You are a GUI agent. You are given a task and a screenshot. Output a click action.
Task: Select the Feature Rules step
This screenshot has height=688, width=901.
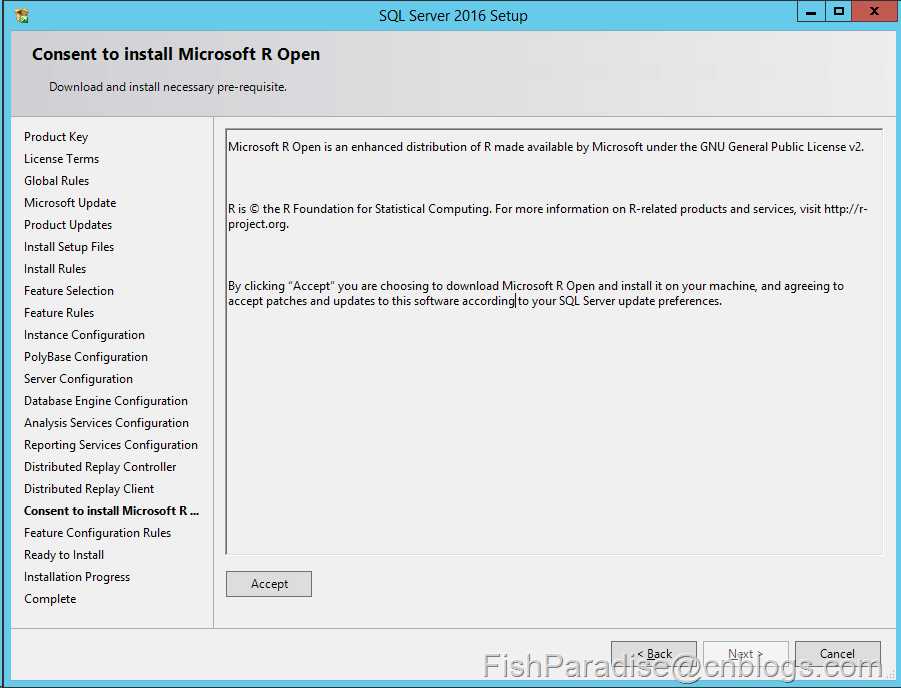click(59, 313)
